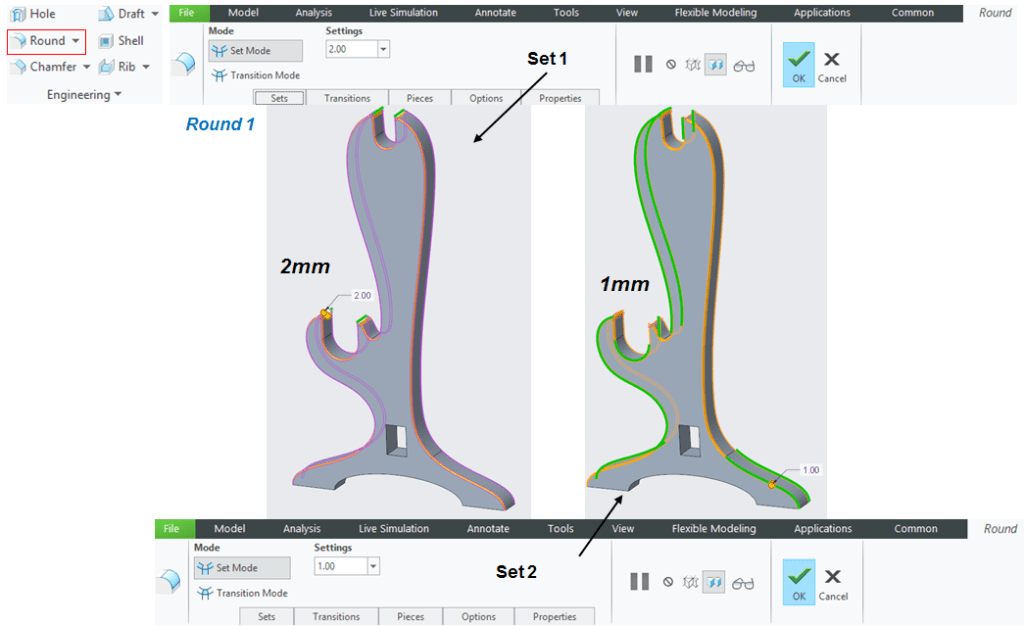The width and height of the screenshot is (1024, 626).
Task: Click Cancel X in ribbon with 1.00 setting
Action: point(832,583)
